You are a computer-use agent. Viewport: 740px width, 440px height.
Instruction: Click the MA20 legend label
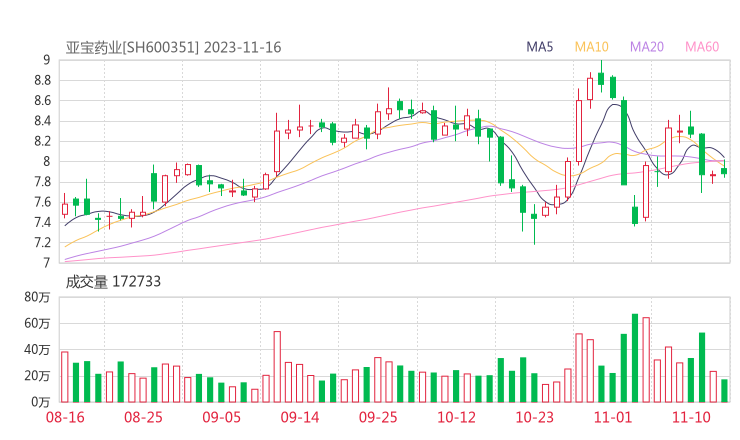[647, 47]
